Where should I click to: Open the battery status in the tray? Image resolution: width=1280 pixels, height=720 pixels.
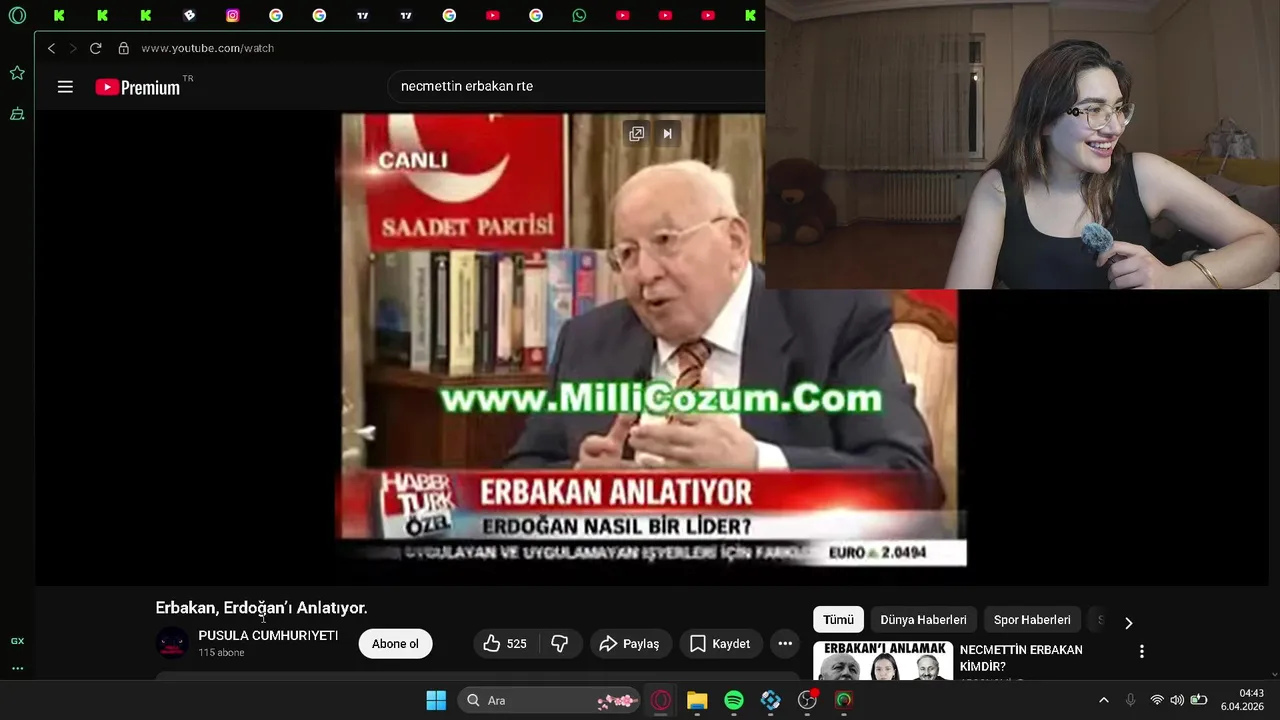1198,700
